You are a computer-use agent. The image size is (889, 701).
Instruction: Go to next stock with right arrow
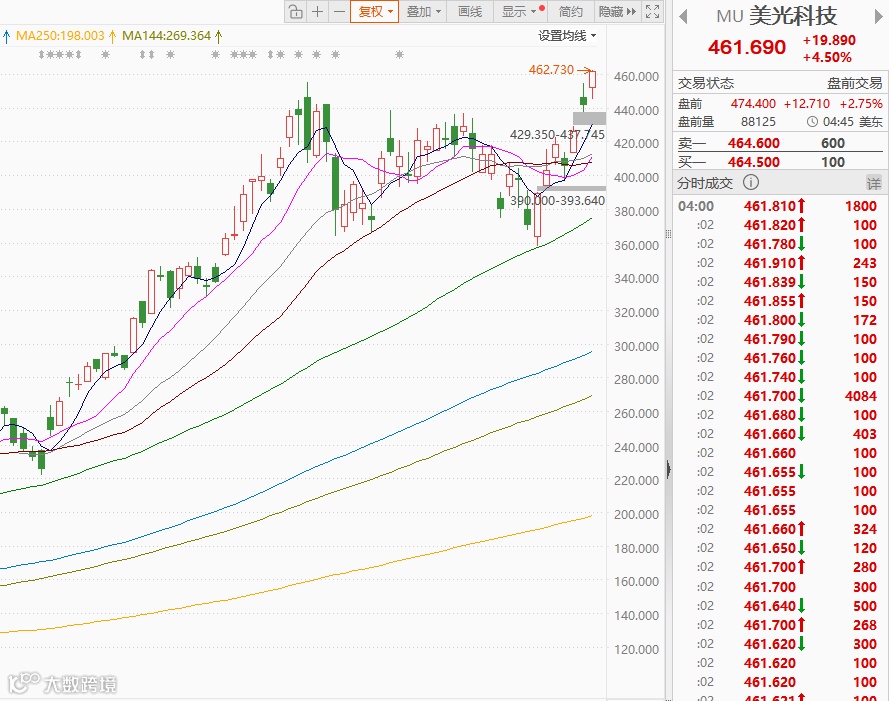[x=879, y=16]
